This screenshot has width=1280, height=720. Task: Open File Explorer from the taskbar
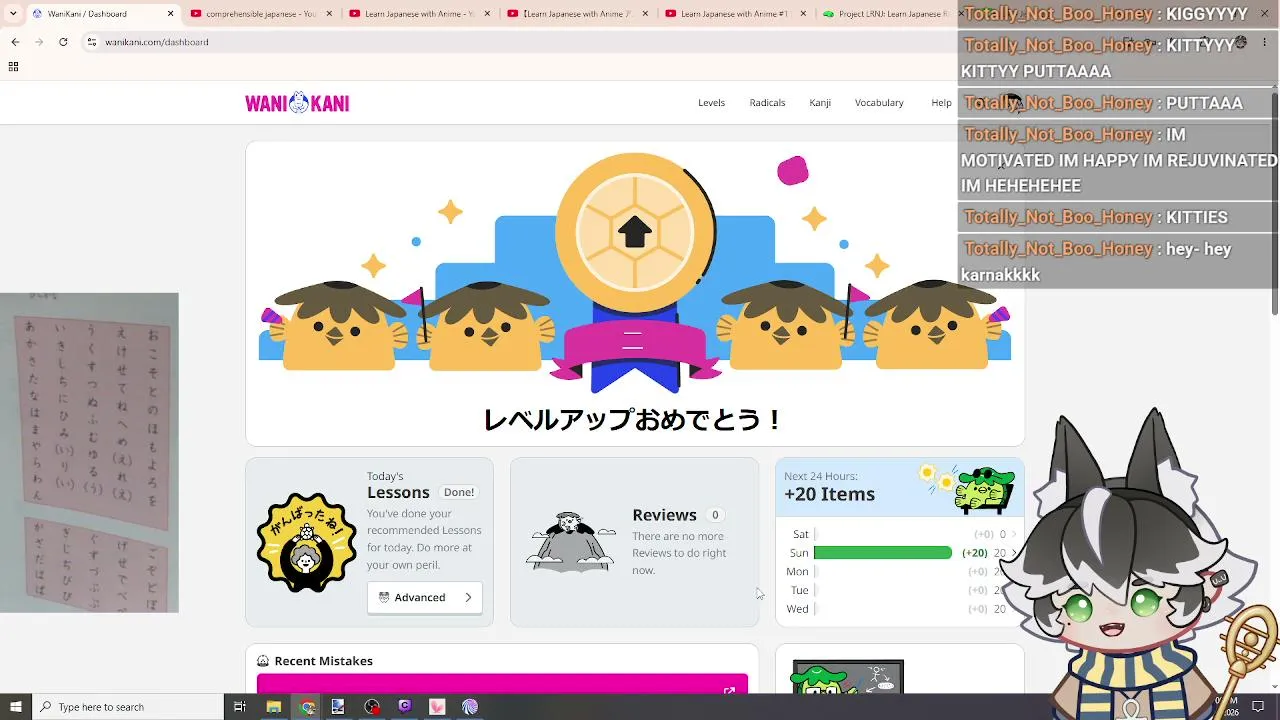click(x=273, y=707)
